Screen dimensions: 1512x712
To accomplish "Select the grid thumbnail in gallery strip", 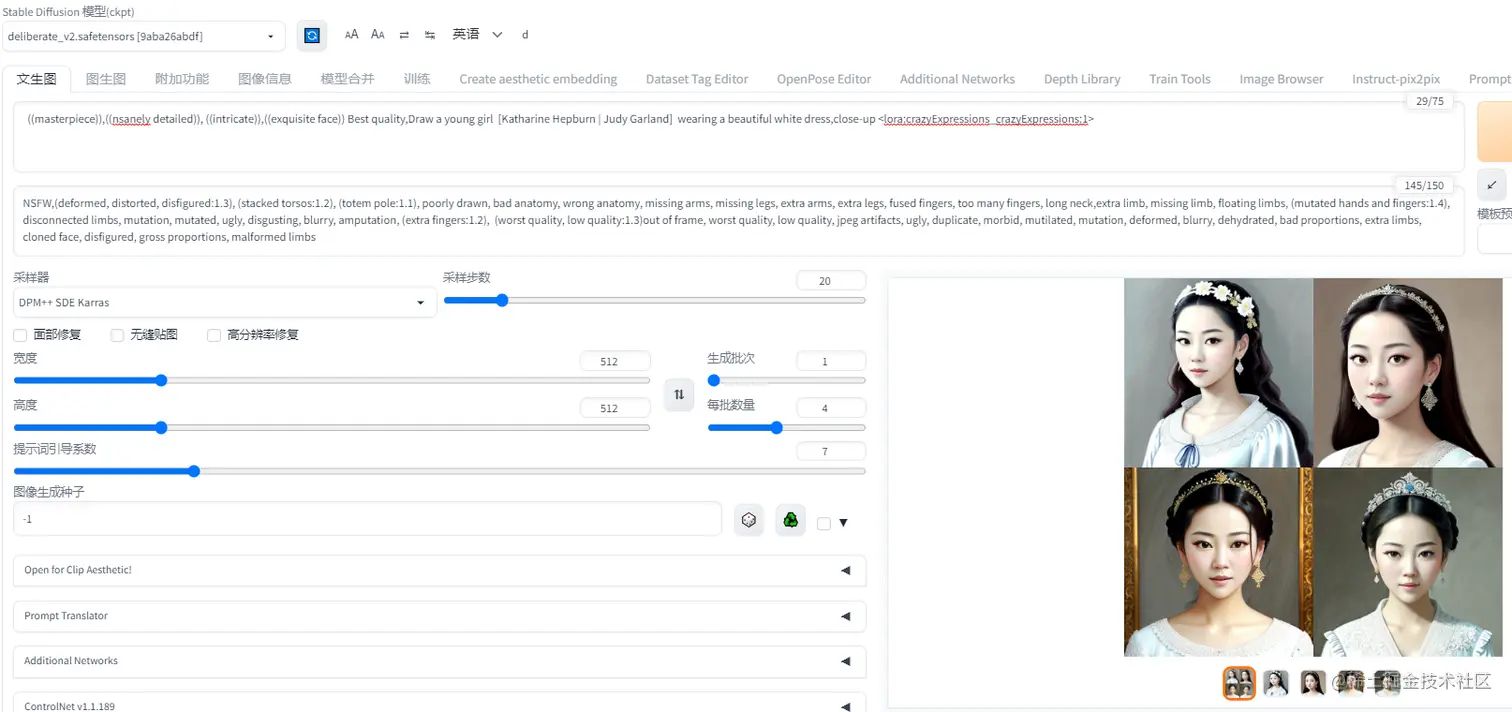I will (x=1239, y=683).
